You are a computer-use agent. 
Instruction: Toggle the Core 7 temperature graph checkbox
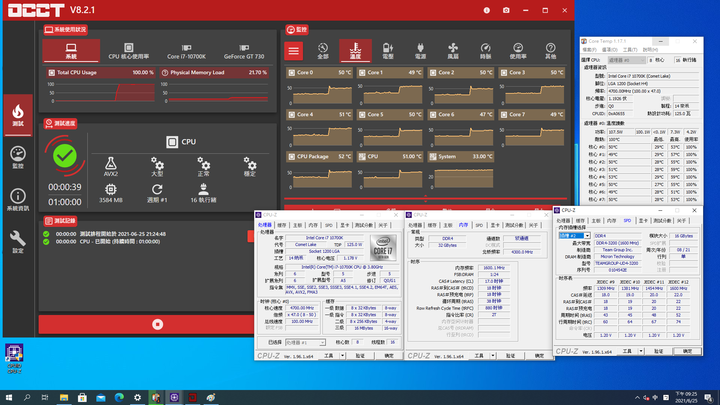tap(504, 114)
